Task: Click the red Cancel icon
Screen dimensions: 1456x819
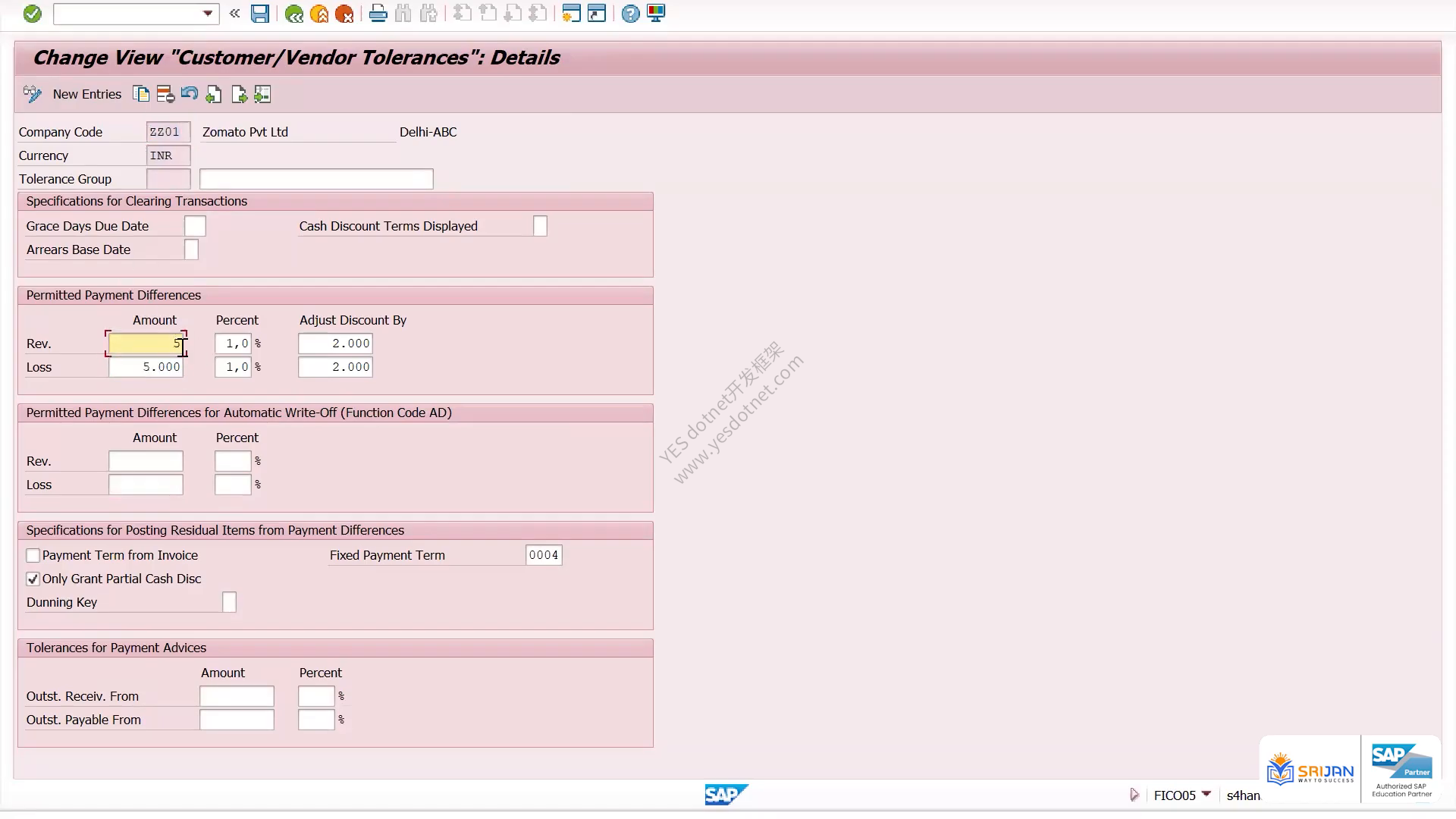Action: pyautogui.click(x=344, y=14)
